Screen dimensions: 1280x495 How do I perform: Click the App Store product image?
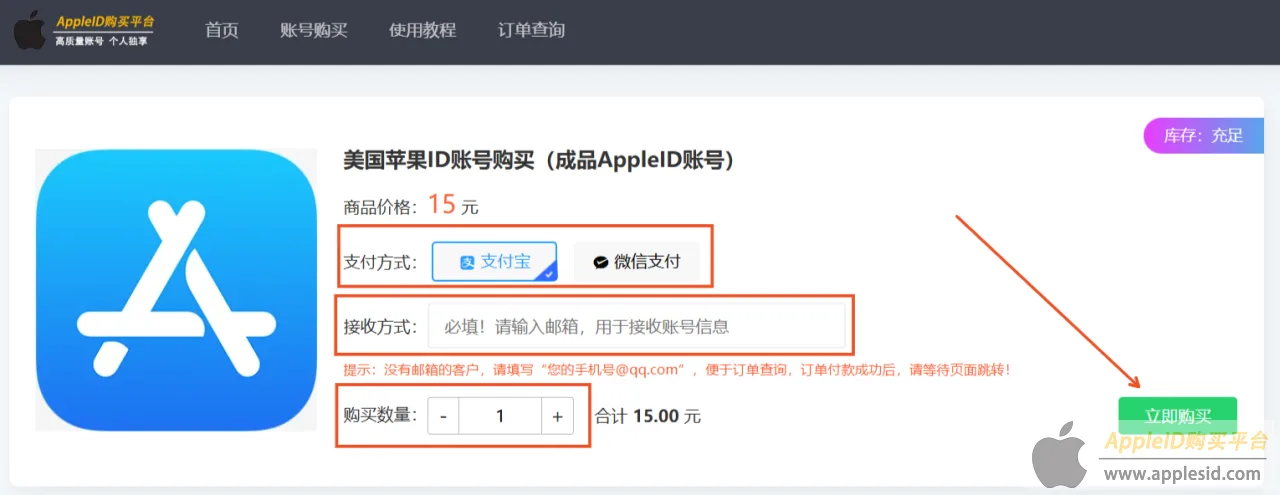coord(176,290)
